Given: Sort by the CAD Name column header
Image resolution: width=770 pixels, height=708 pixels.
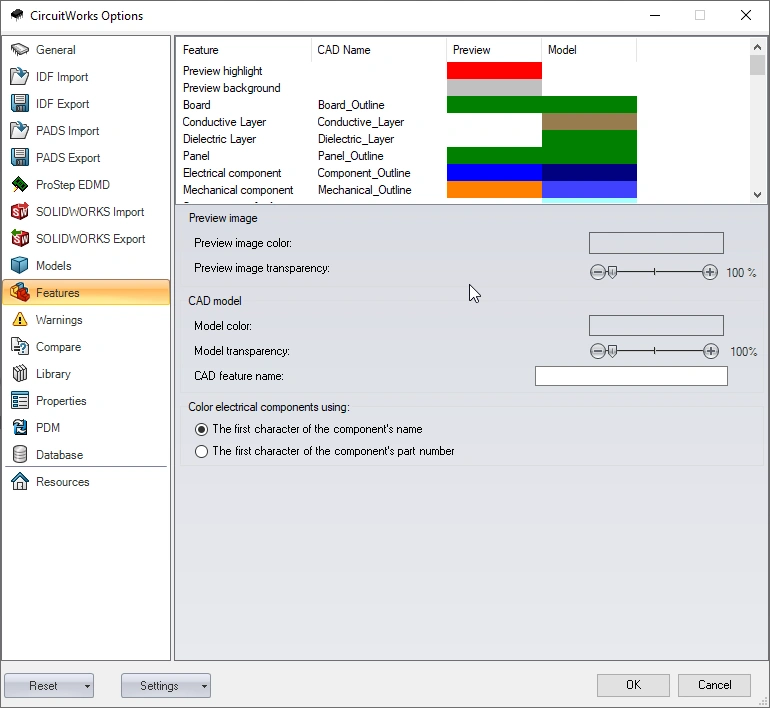Looking at the screenshot, I should [379, 50].
